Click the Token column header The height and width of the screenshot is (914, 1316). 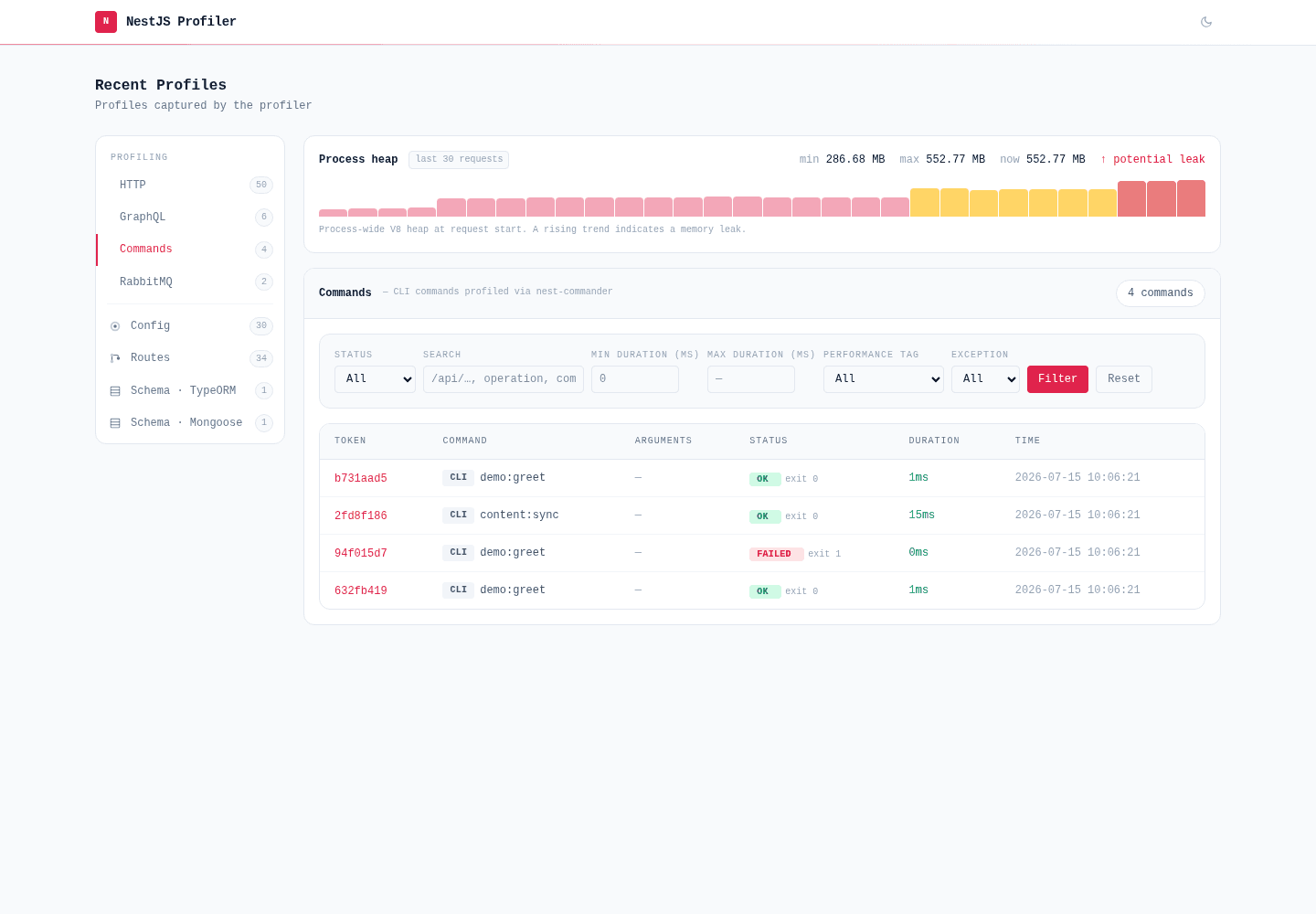tap(350, 441)
